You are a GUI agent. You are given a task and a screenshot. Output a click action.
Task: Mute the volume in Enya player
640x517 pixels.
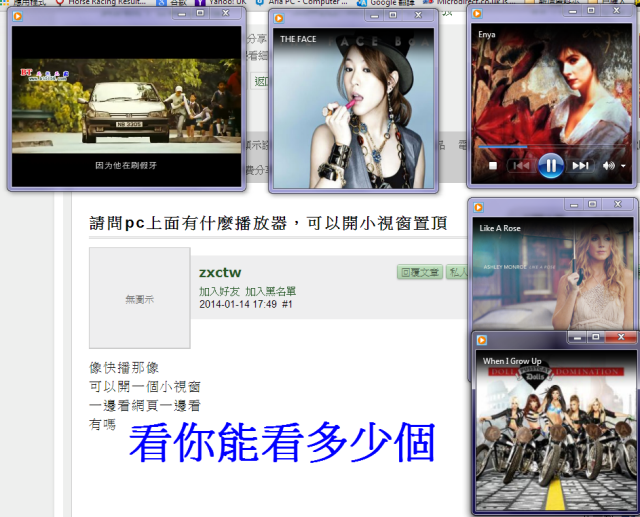pyautogui.click(x=608, y=166)
